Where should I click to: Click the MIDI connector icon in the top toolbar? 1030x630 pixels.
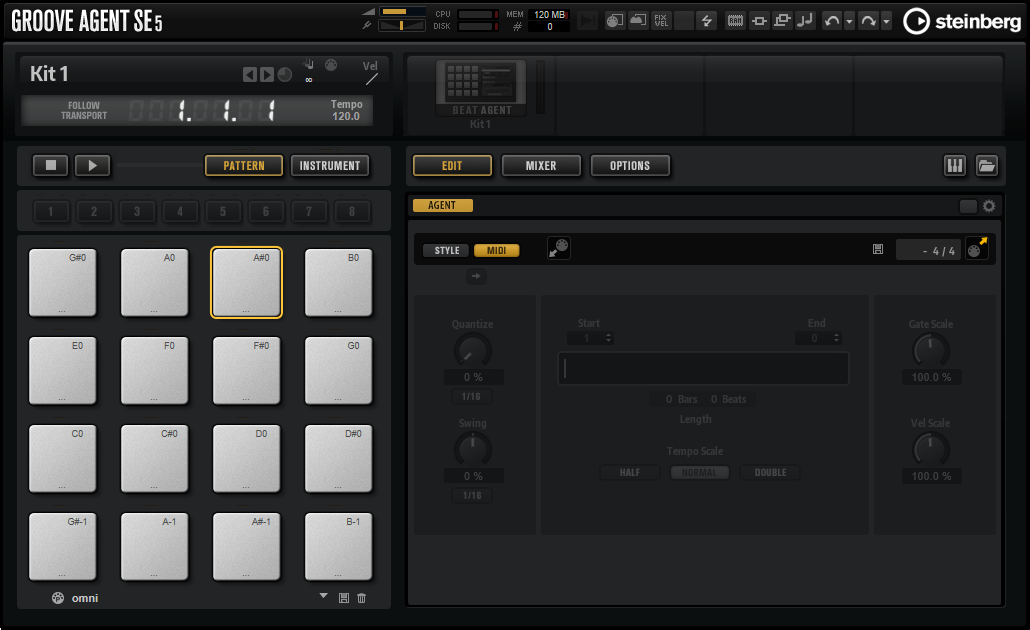click(614, 21)
